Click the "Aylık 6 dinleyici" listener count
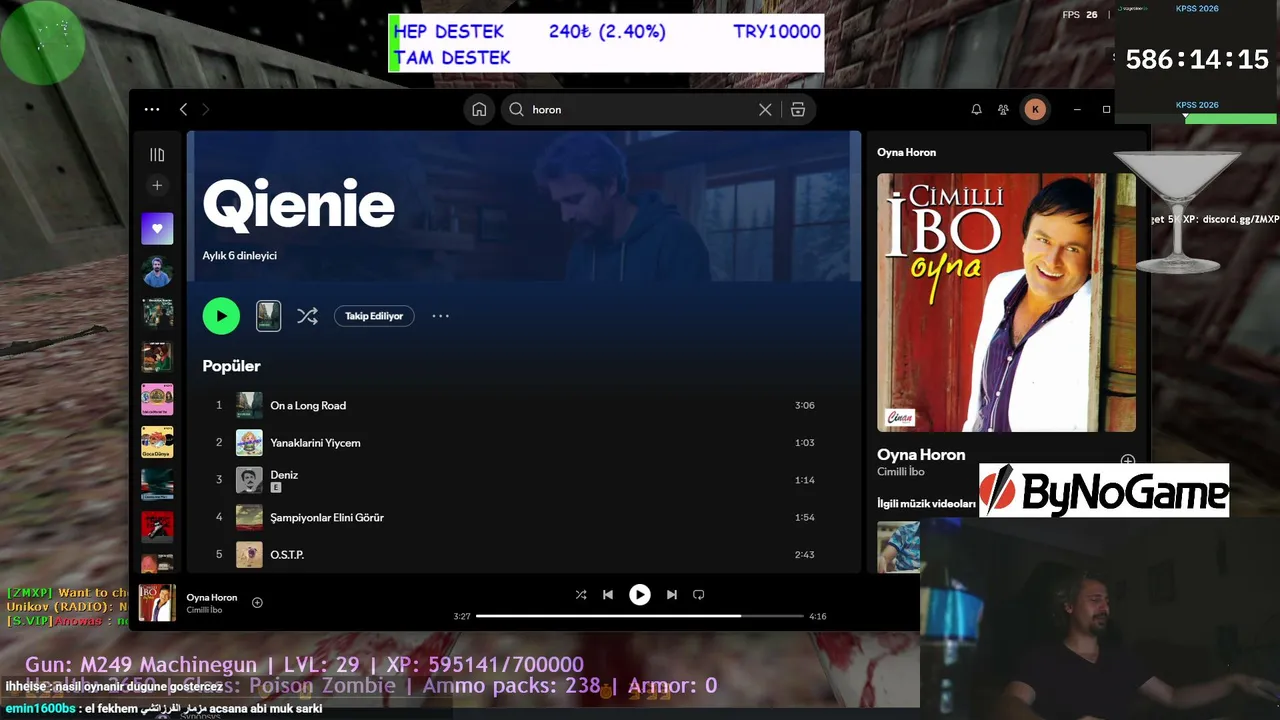The image size is (1280, 720). coord(240,256)
